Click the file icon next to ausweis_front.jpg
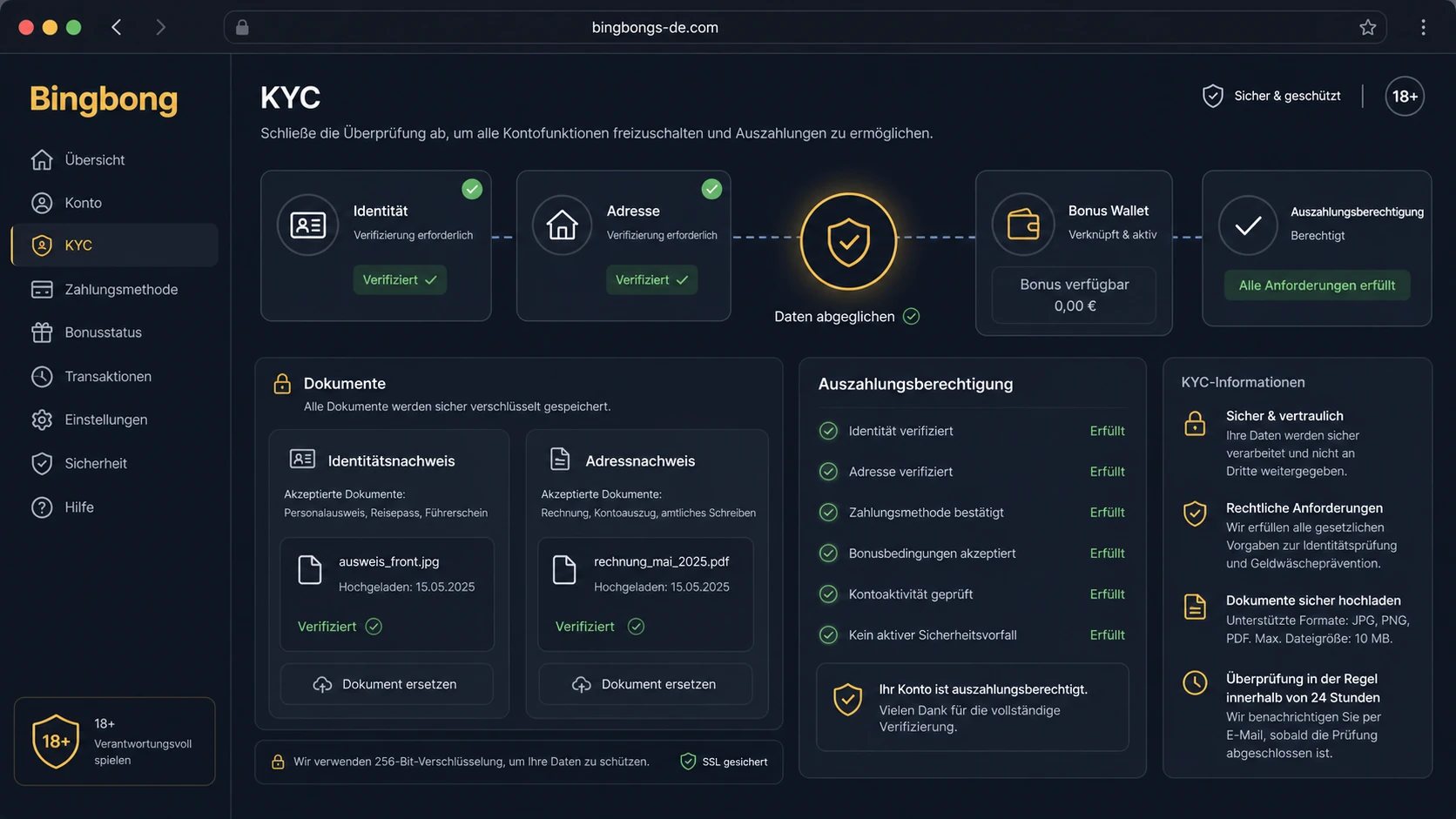Image resolution: width=1456 pixels, height=819 pixels. point(310,570)
